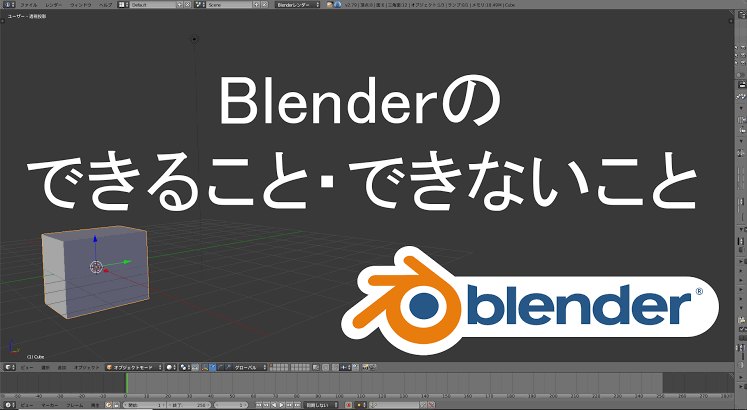Toggle lock camera and layers to scene
This screenshot has width=747, height=410.
[x=315, y=368]
